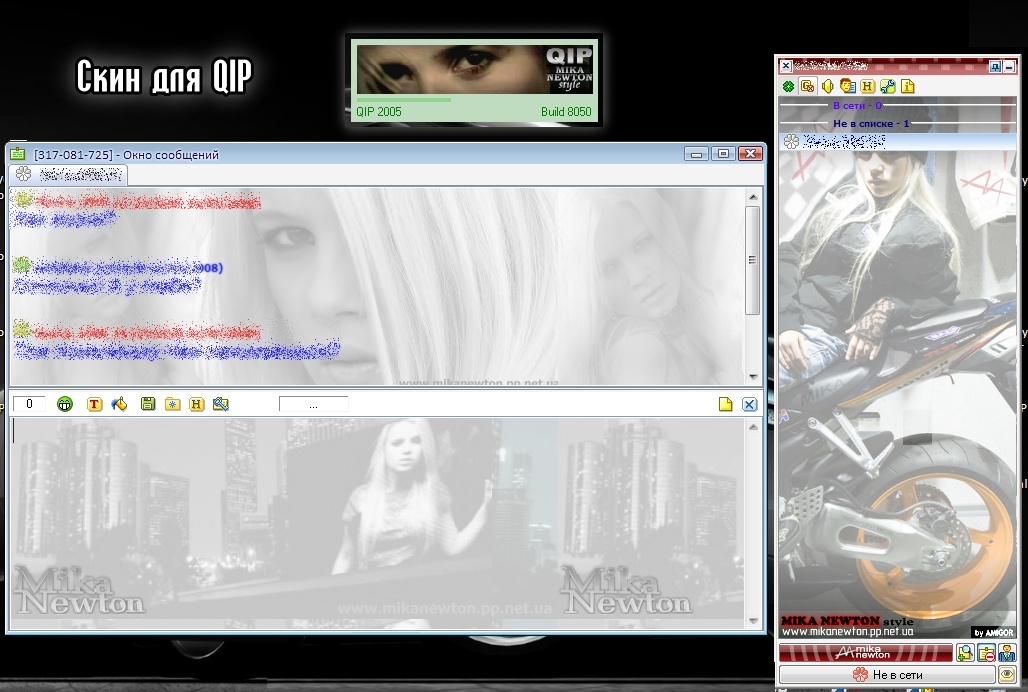Click the yellow note icon in chat toolbar

click(725, 404)
